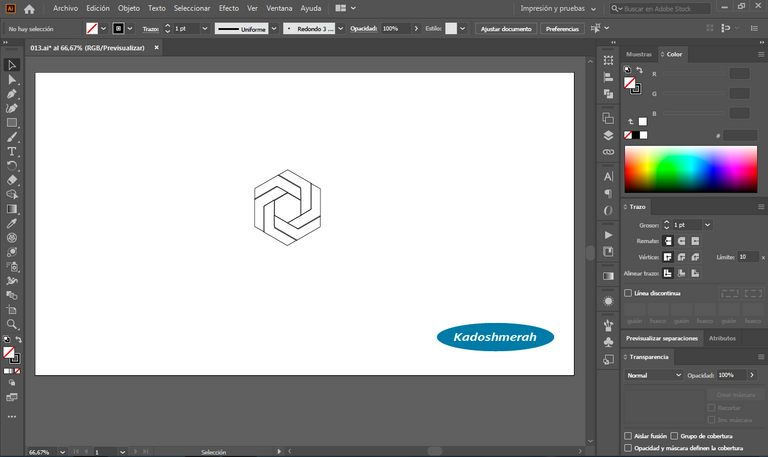Open Impresión y pruebas workspace switcher
768x457 pixels.
(x=558, y=8)
